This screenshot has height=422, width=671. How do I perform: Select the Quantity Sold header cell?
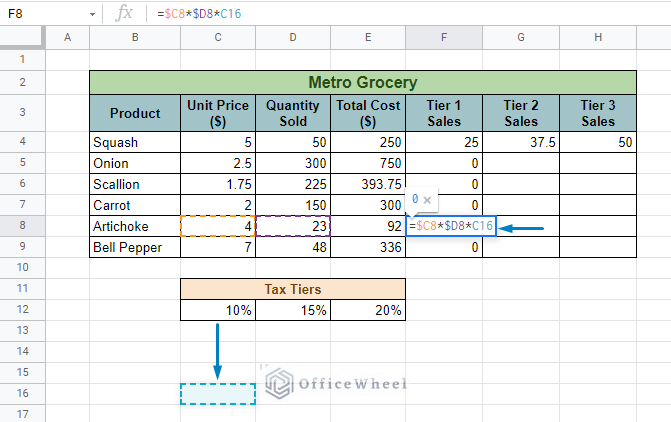(x=293, y=113)
